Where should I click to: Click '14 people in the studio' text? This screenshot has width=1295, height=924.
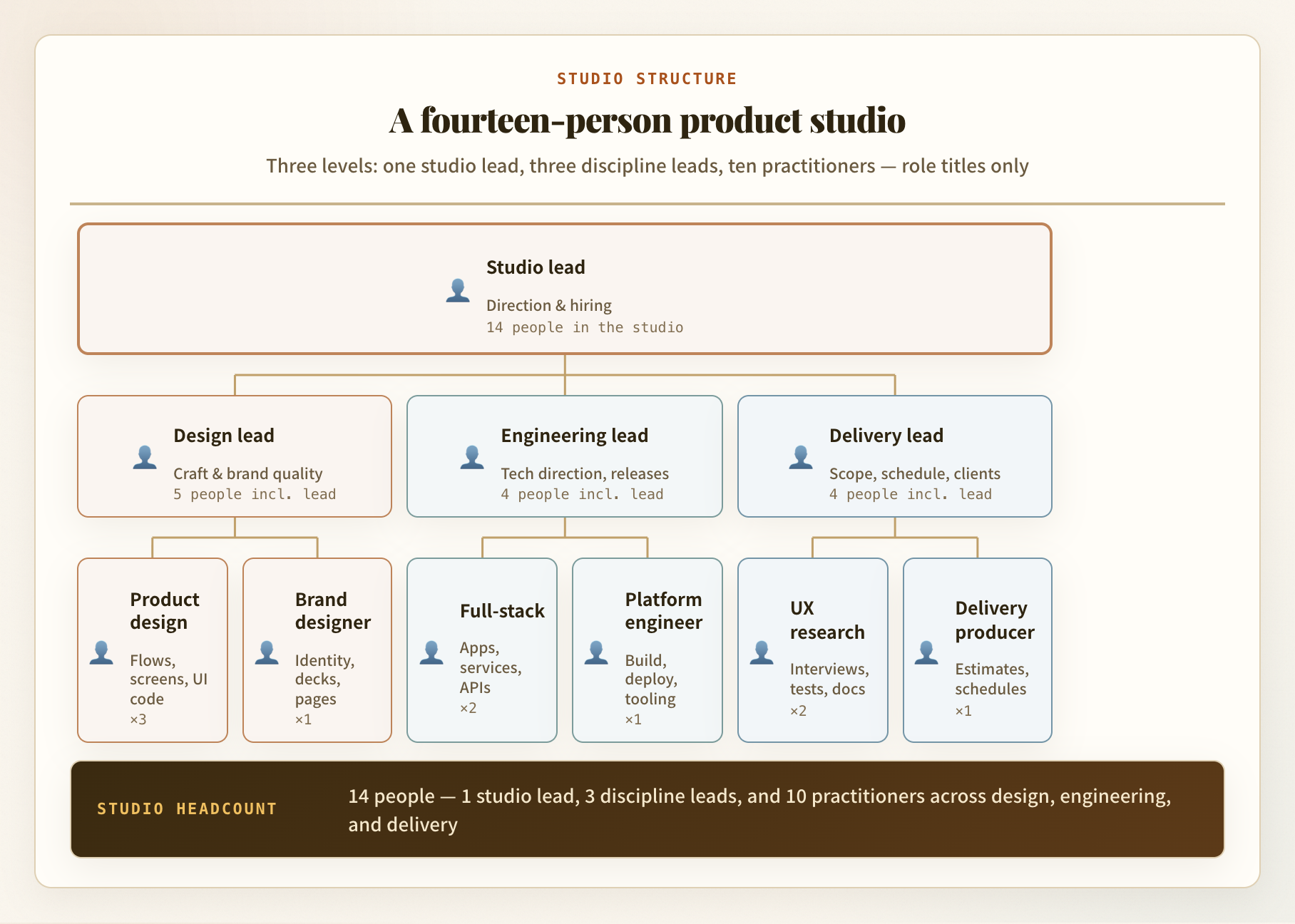tap(585, 327)
